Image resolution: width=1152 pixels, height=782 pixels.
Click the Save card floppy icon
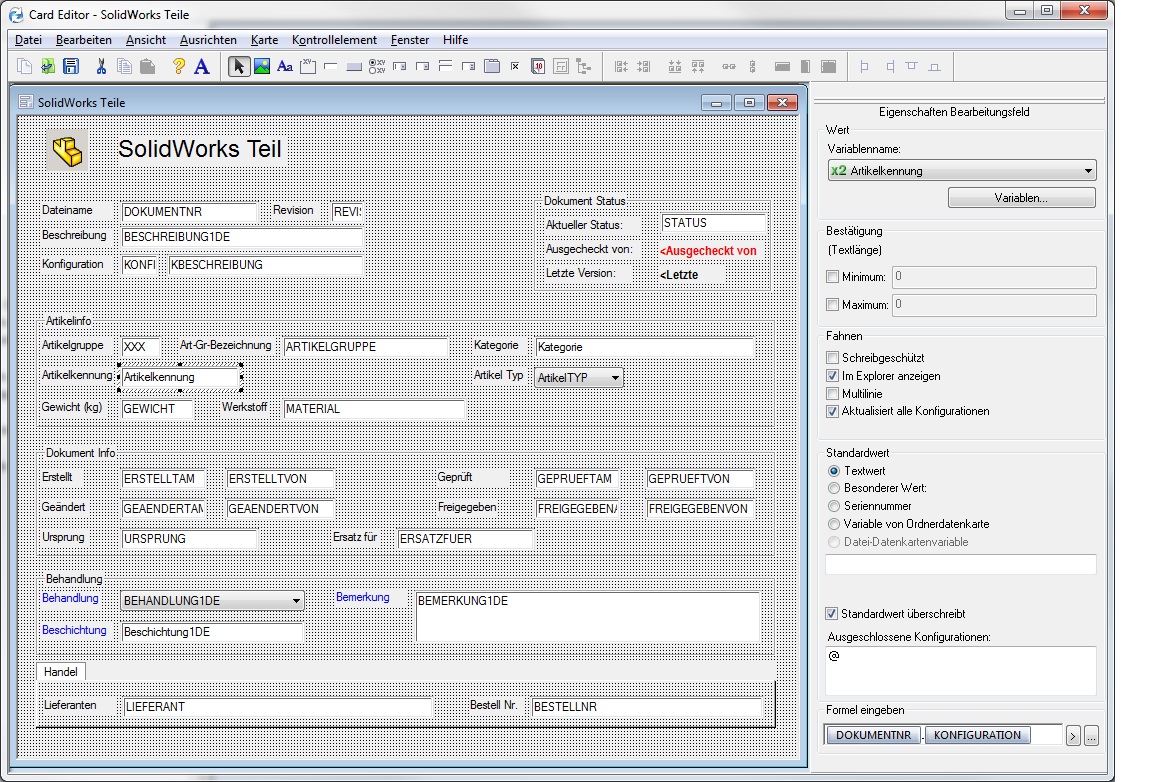71,67
